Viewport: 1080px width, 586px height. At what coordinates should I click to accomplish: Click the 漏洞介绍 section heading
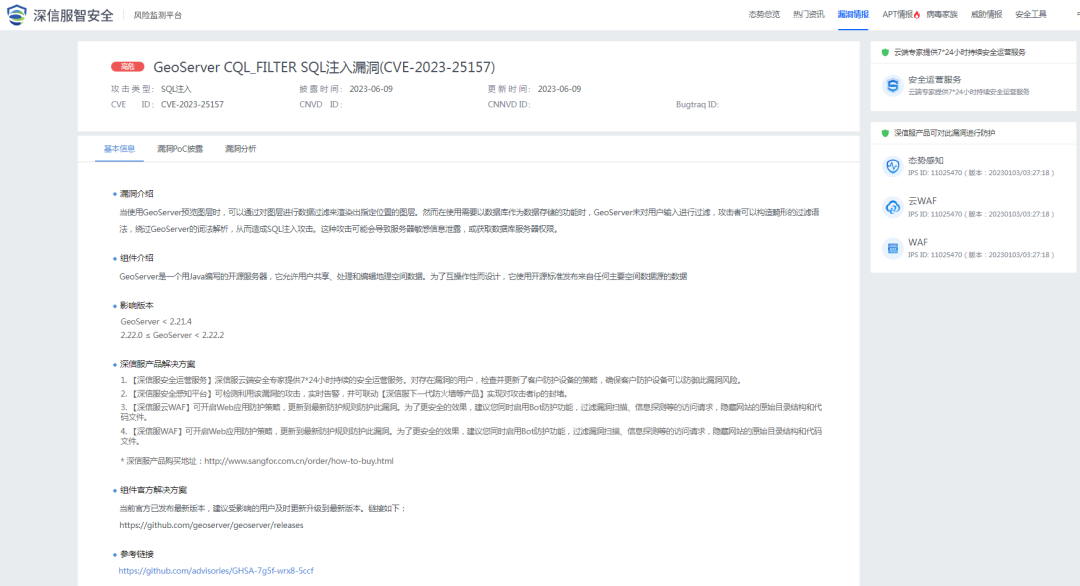[x=136, y=194]
